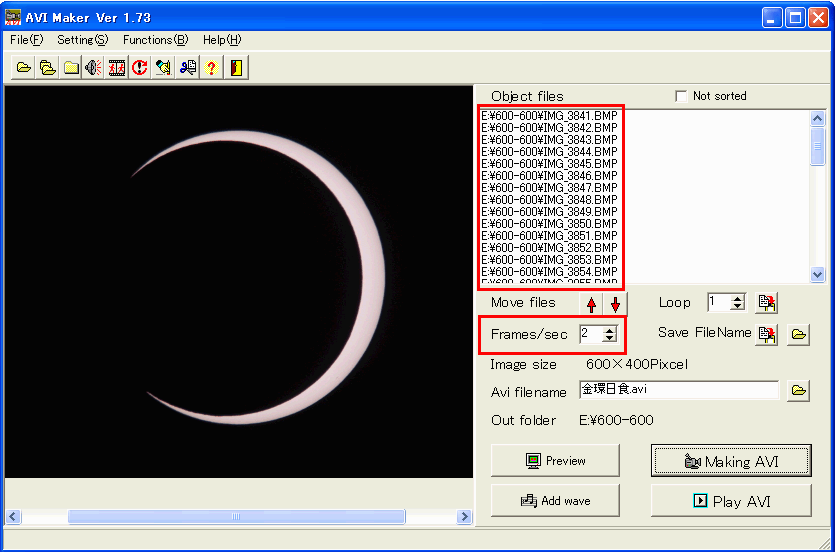Enable the Not sorted checkbox
The image size is (835, 552).
tap(681, 96)
